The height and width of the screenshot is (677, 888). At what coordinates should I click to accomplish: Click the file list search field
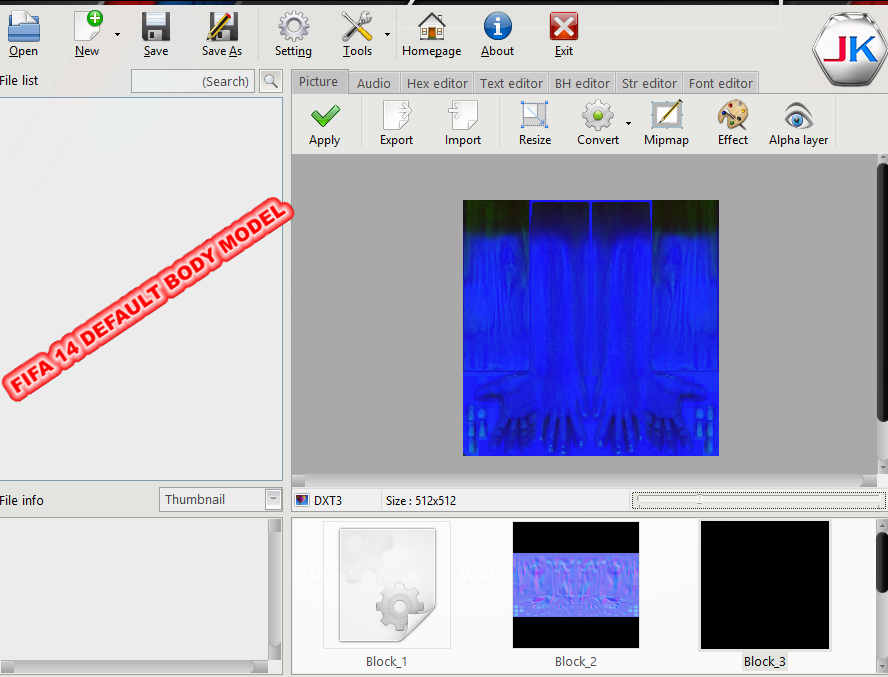coord(193,81)
